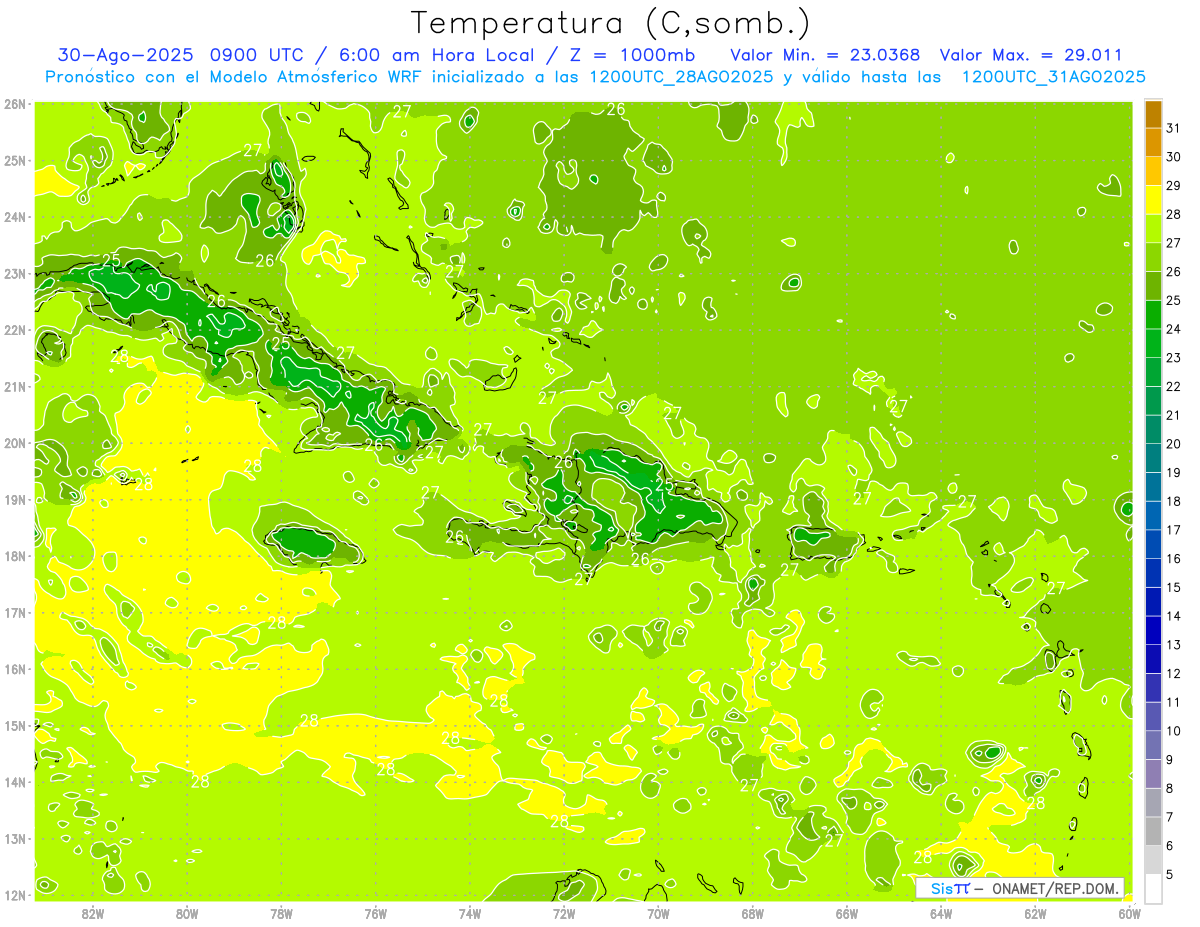1200x927 pixels.
Task: Select the white legend color below 5
Action: (1153, 888)
